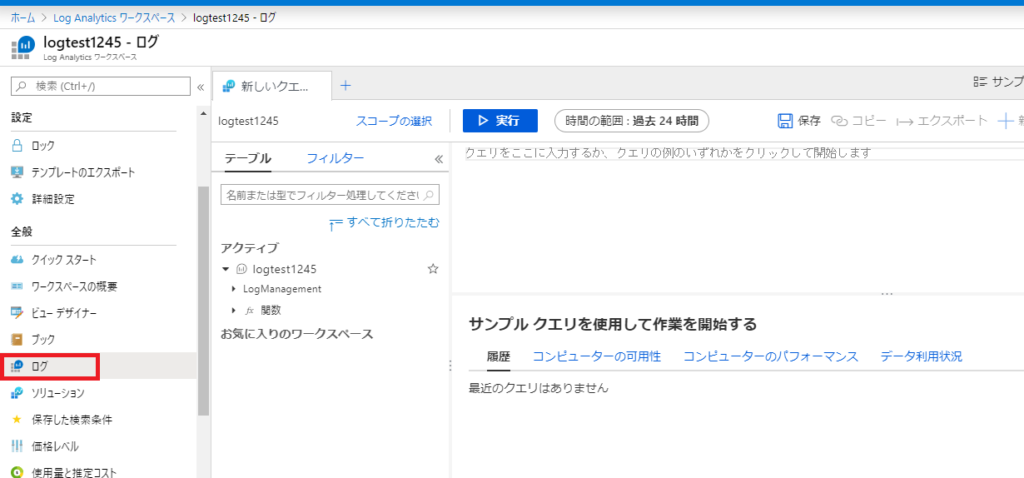
Task: Click into the query editor area
Action: point(738,215)
